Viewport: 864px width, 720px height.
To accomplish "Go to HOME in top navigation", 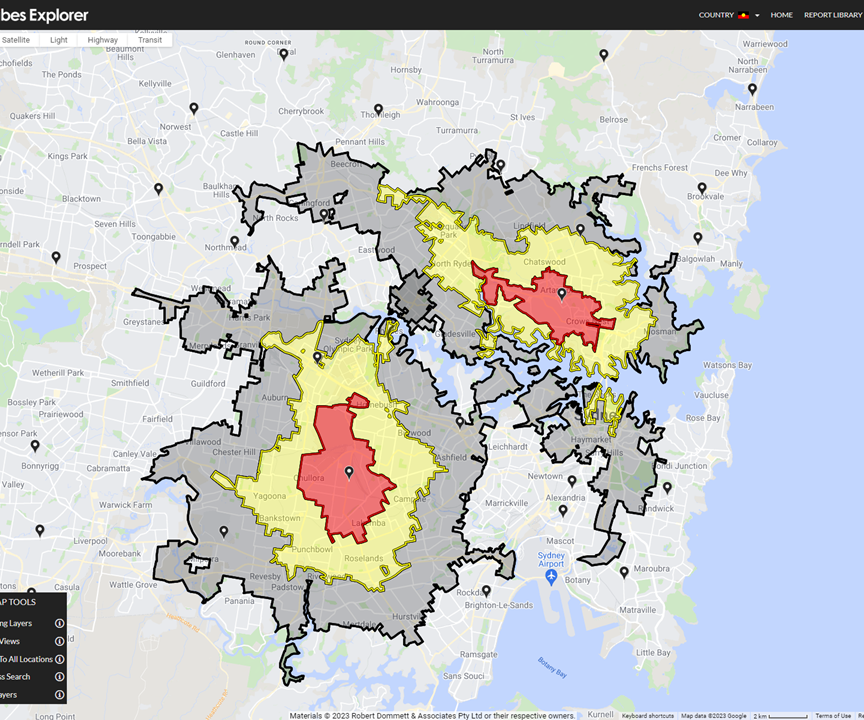I will [x=781, y=15].
